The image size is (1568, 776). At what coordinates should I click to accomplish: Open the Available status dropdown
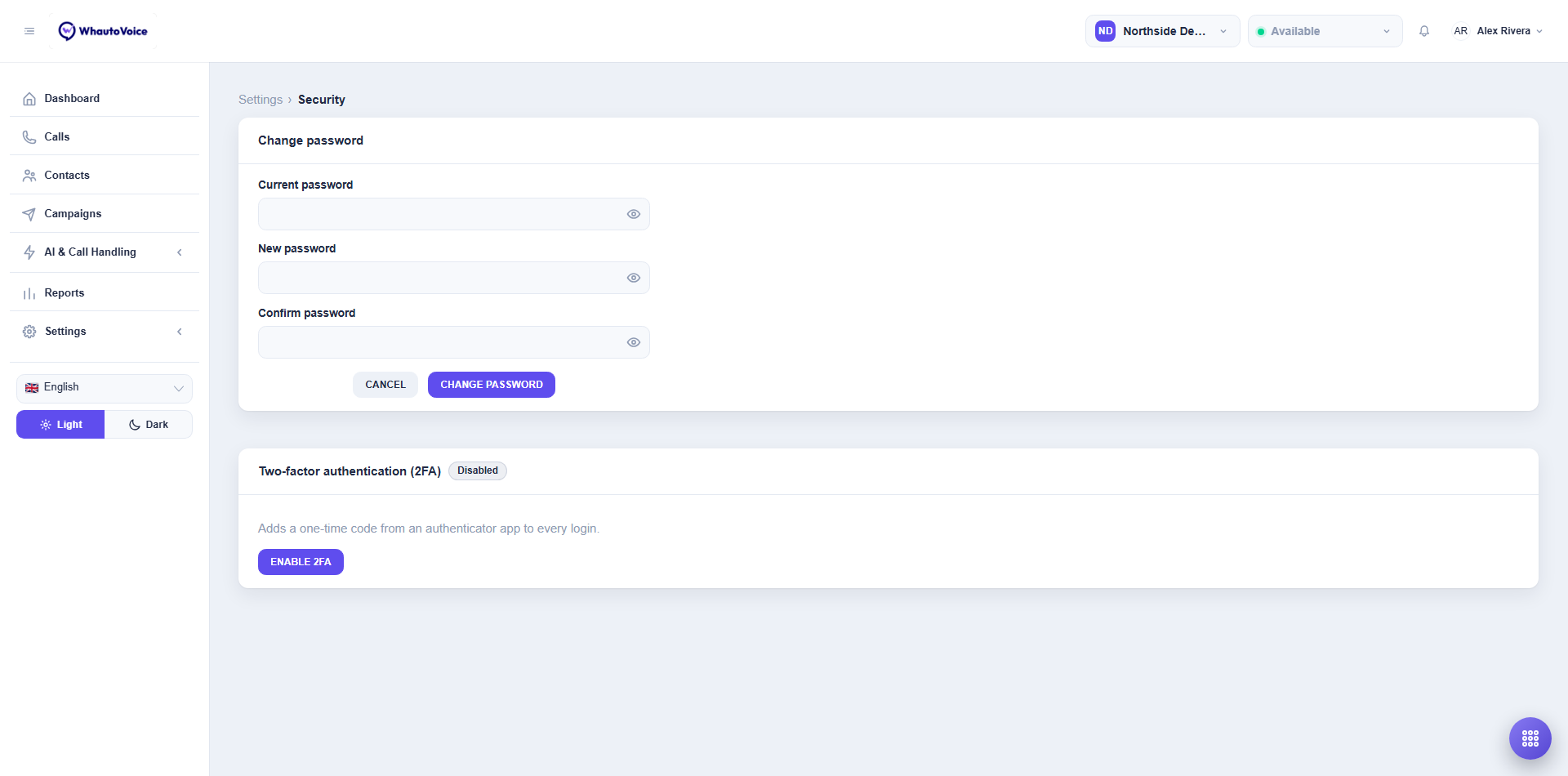click(1325, 31)
